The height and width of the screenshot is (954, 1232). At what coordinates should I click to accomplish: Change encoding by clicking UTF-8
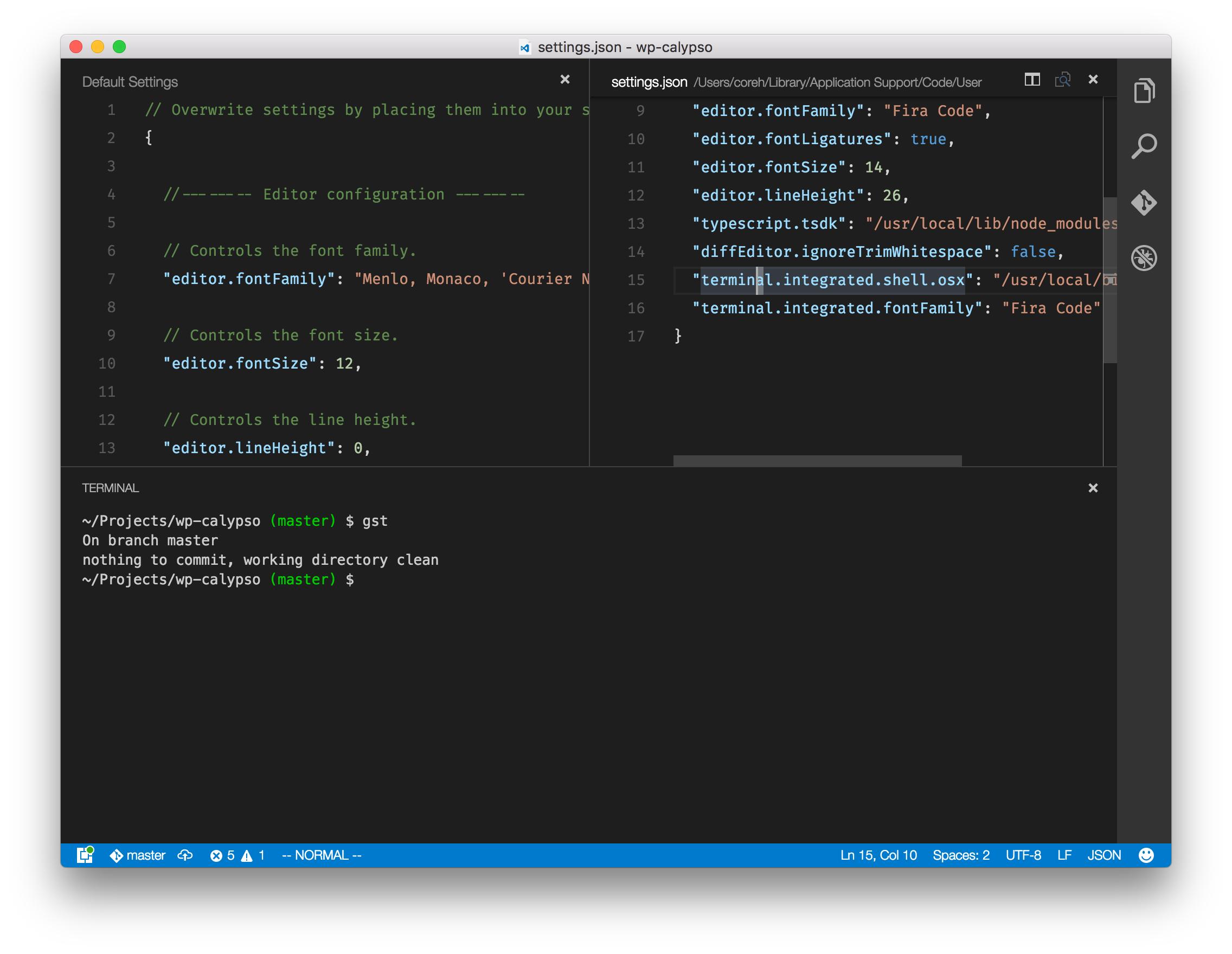coord(1024,855)
